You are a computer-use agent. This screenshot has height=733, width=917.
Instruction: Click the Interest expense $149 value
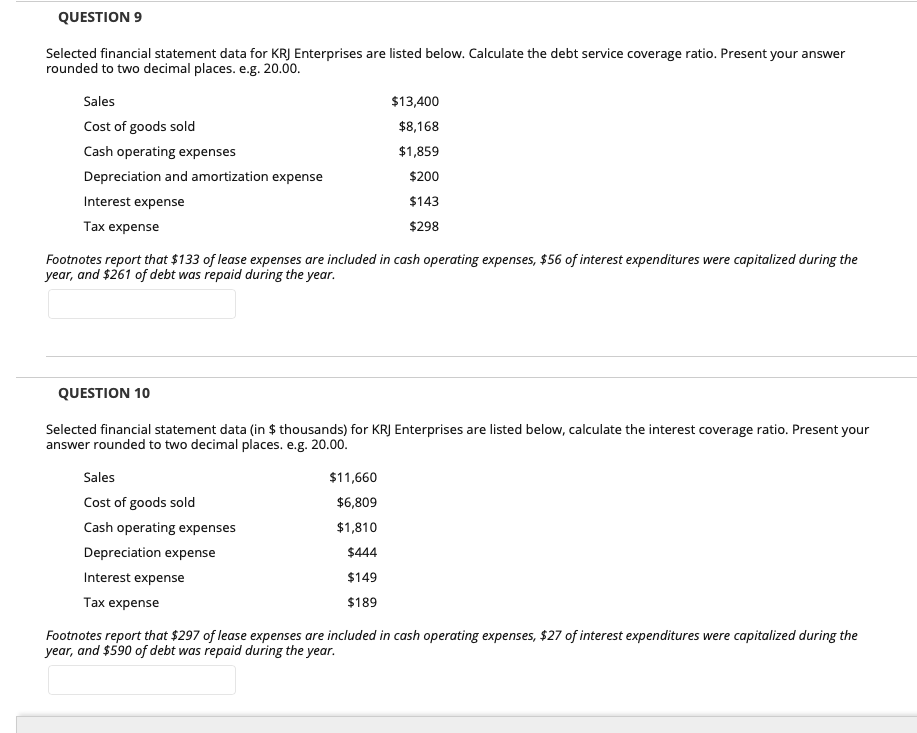[x=361, y=577]
